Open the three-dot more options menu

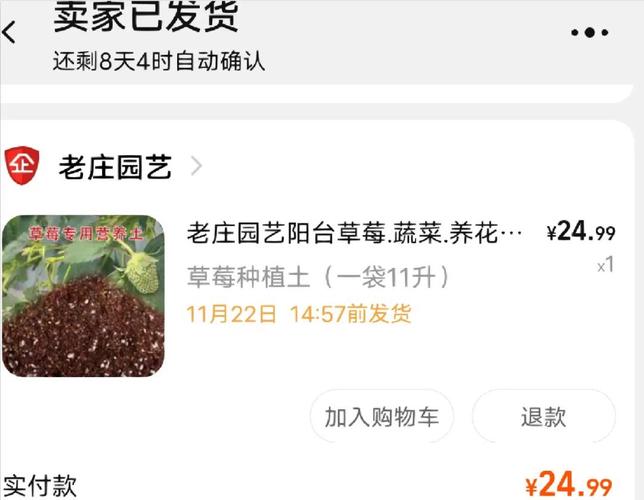point(590,32)
